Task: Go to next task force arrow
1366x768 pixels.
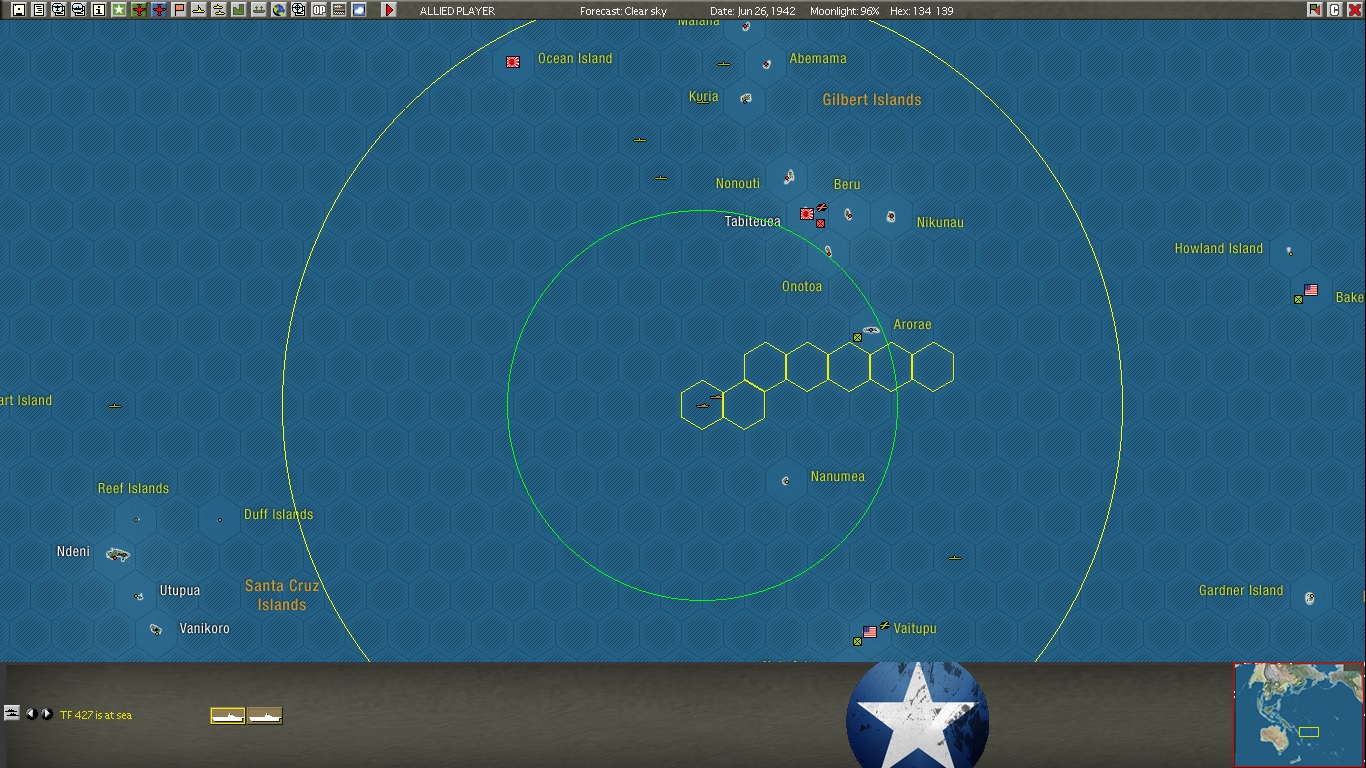Action: coord(47,714)
